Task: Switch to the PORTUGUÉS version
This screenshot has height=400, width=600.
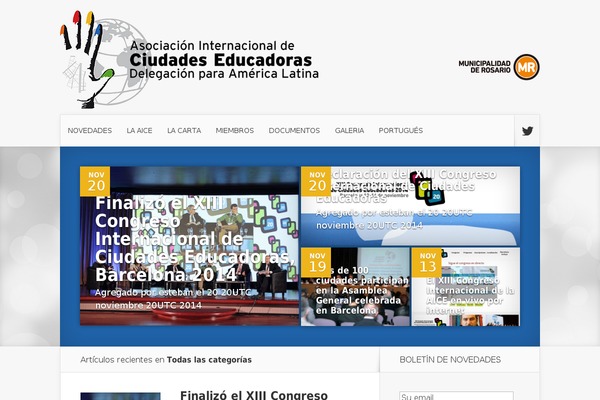Action: [x=401, y=131]
